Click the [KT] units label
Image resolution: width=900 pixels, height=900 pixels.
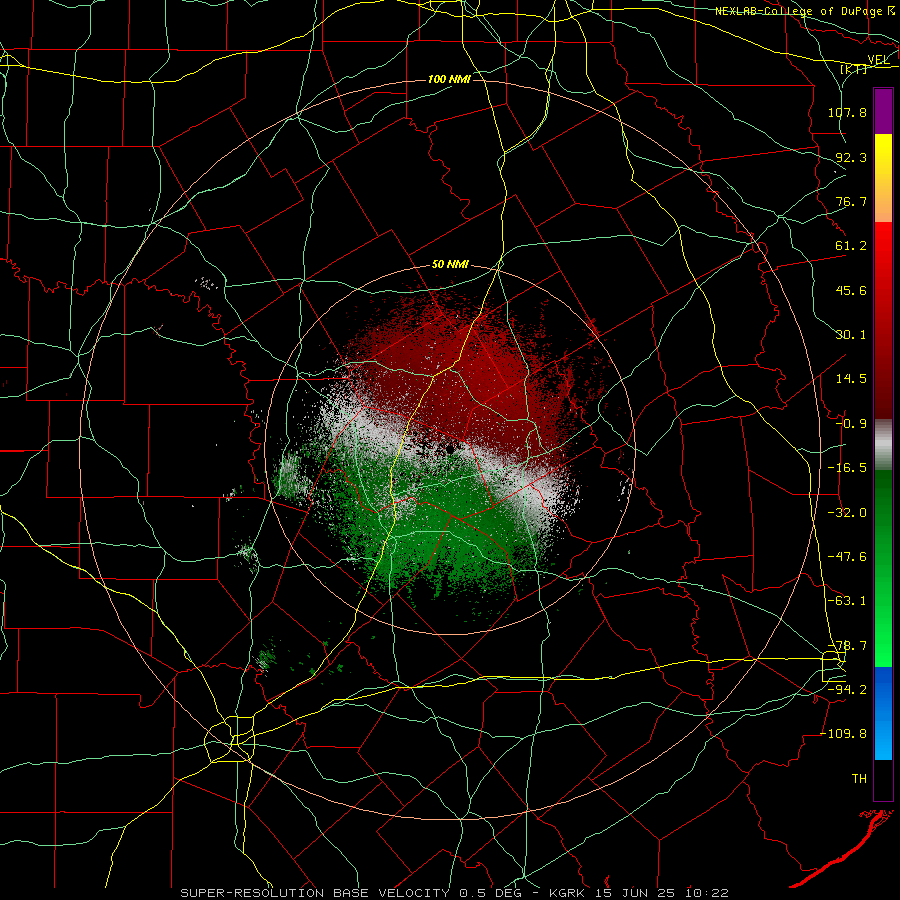coord(853,69)
